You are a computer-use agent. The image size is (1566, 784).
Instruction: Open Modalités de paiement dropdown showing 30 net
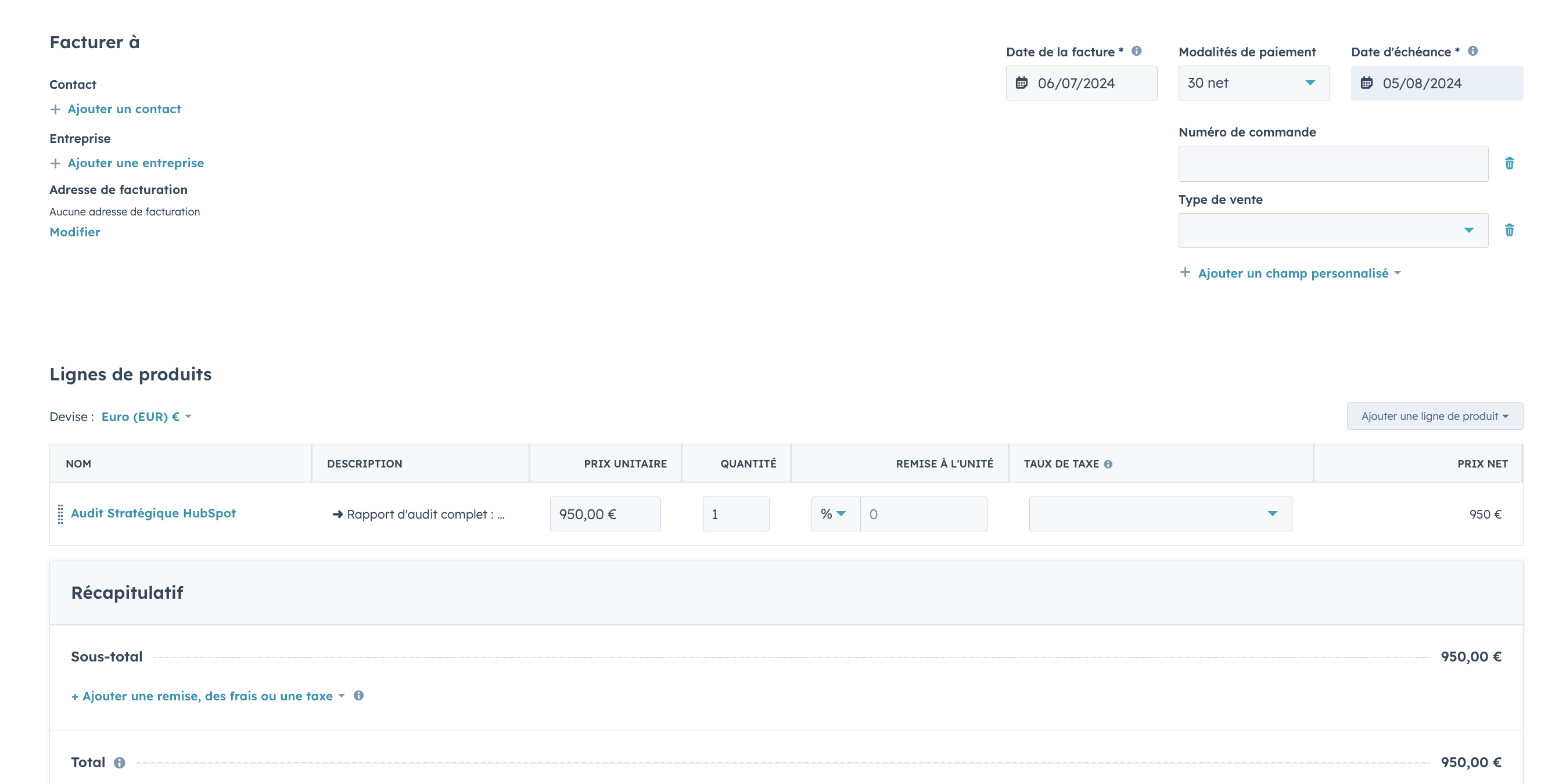click(x=1253, y=83)
